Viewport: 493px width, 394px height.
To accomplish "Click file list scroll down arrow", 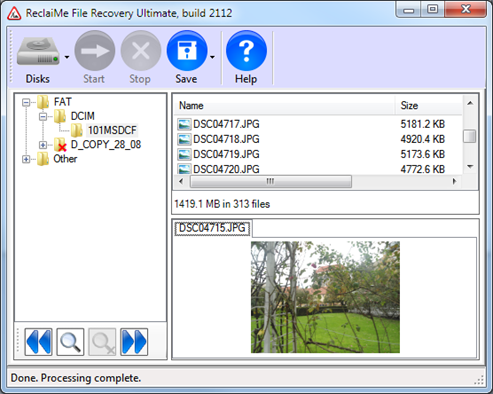I will (470, 167).
